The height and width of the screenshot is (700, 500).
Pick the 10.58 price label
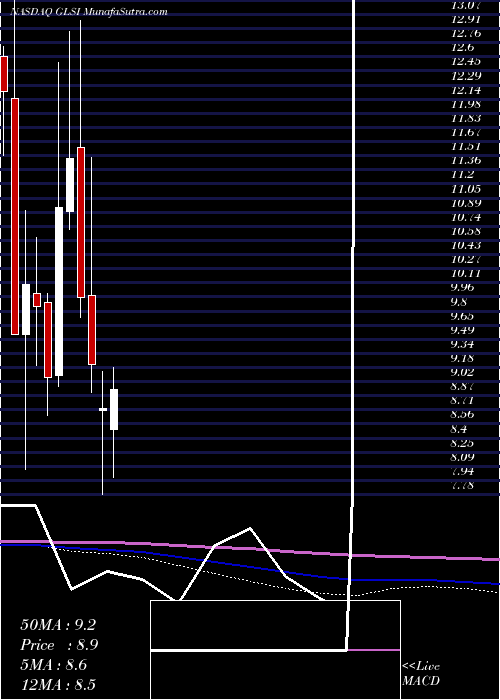[466, 231]
